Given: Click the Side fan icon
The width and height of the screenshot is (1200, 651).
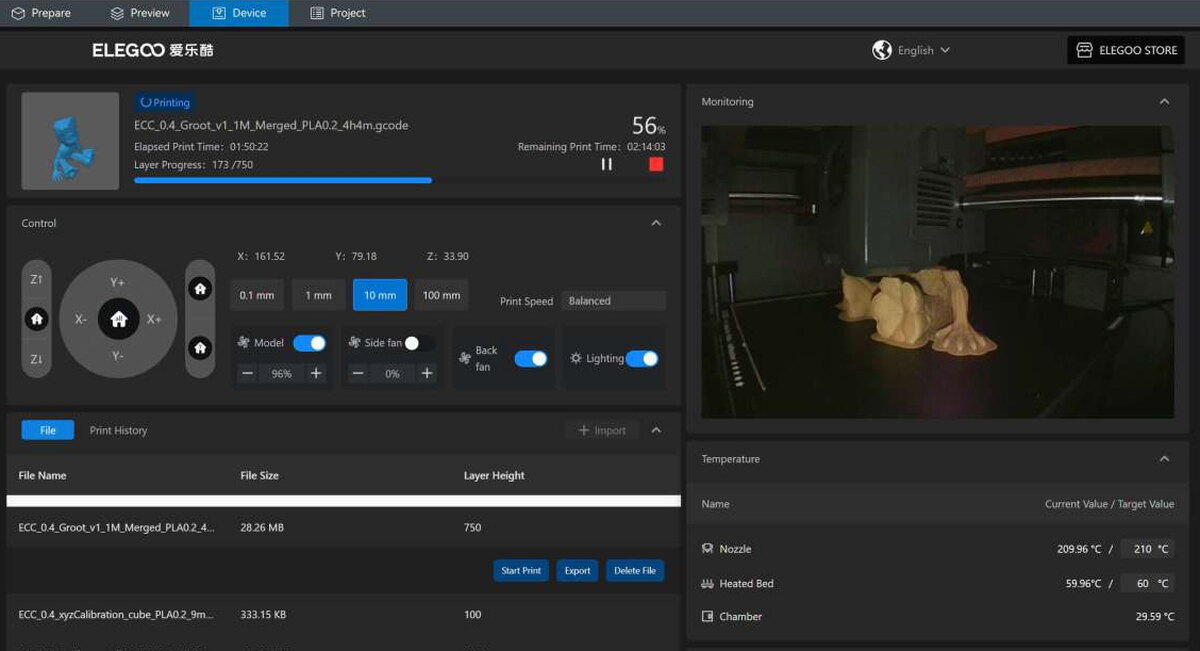Looking at the screenshot, I should (354, 343).
